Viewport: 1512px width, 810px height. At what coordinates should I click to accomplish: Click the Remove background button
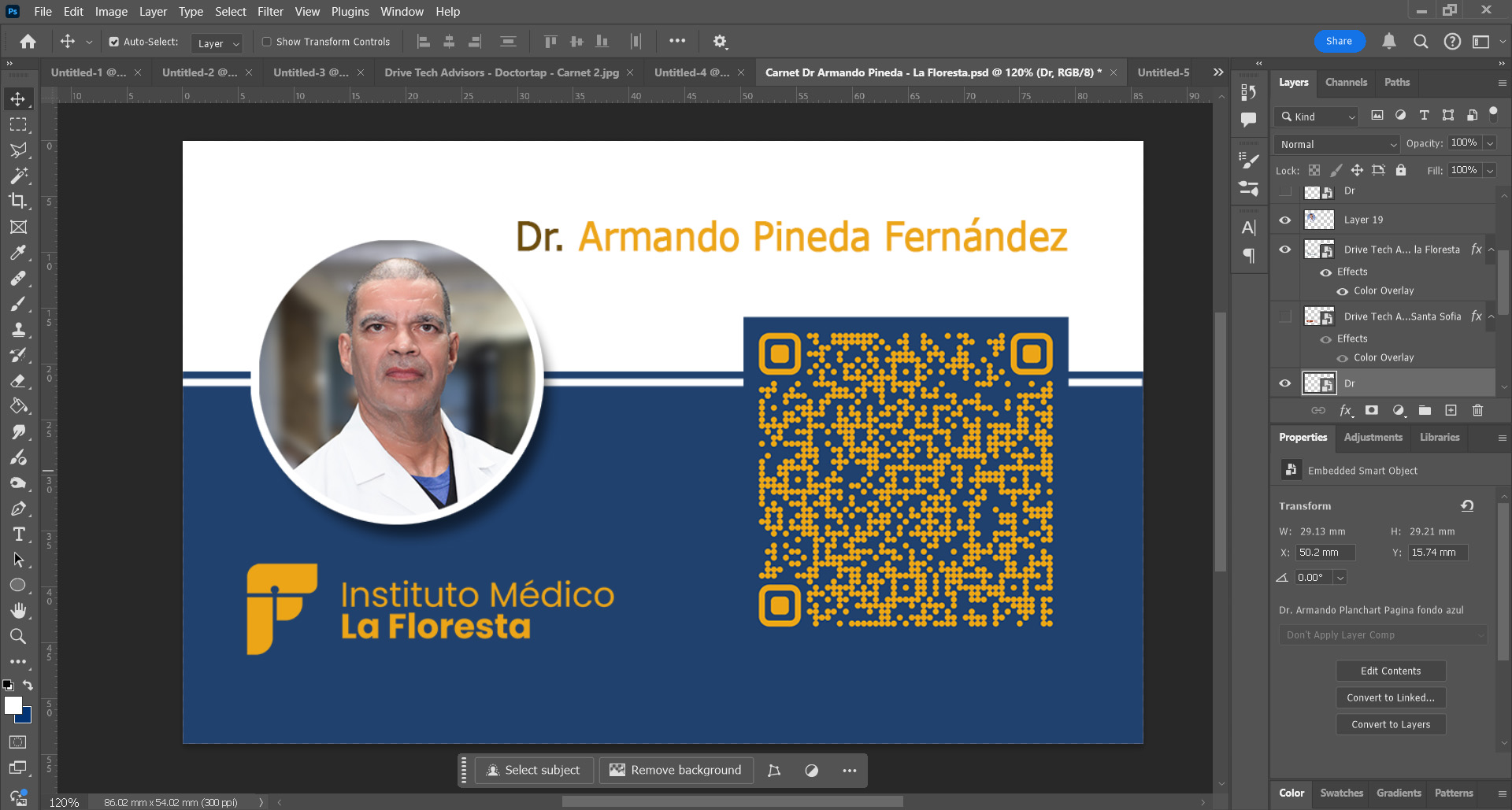point(676,770)
